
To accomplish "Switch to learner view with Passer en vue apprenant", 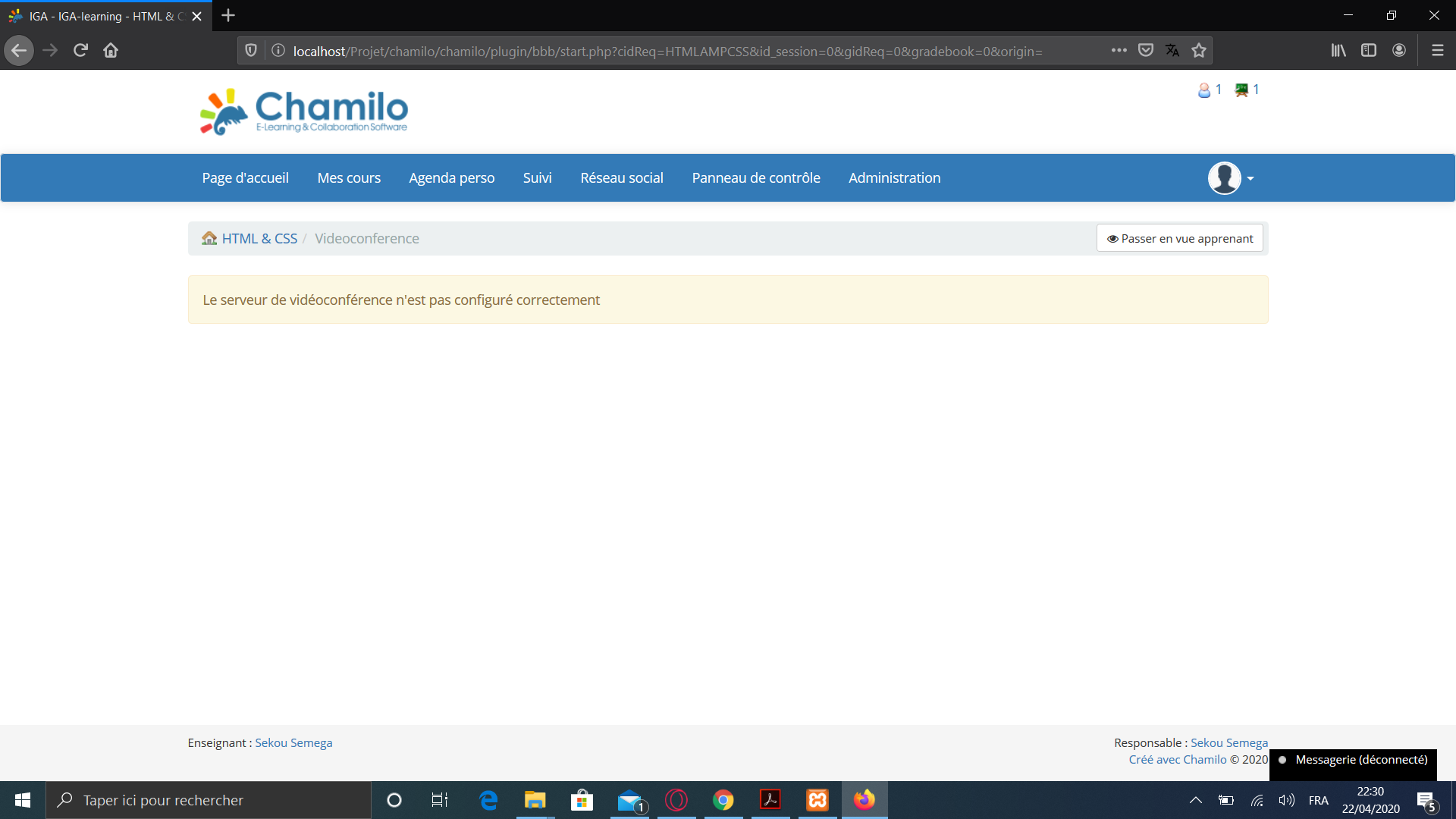I will [x=1180, y=237].
